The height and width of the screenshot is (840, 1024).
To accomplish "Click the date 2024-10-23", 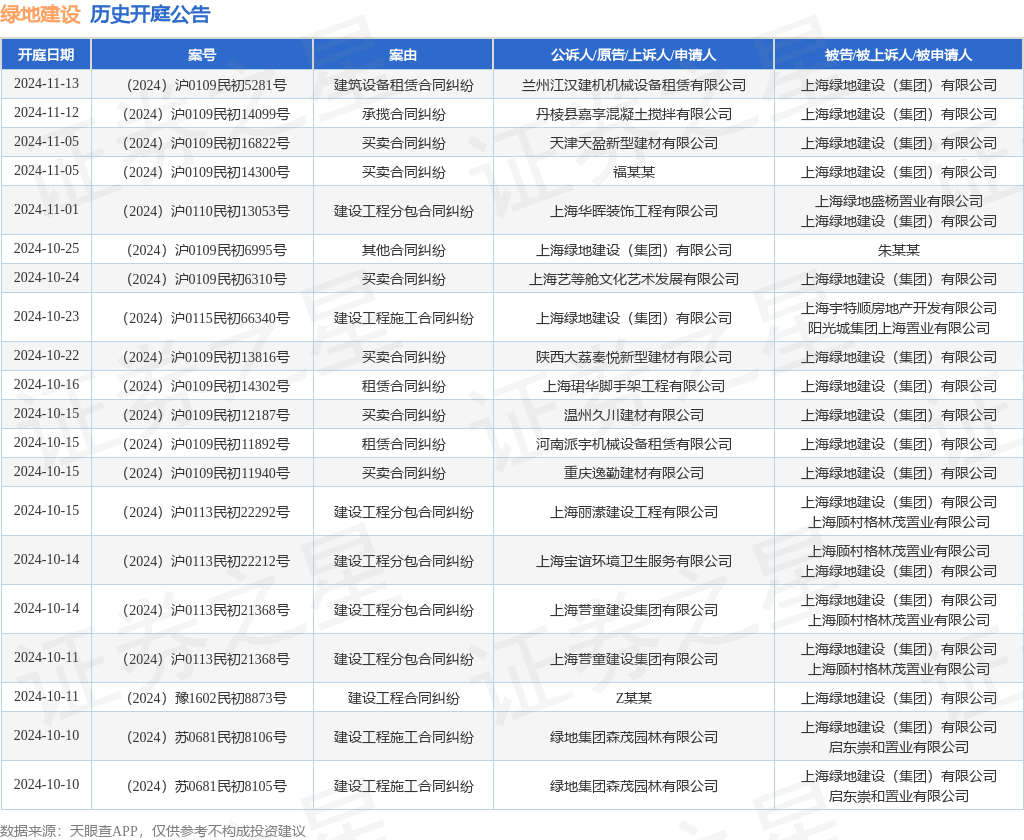I will pyautogui.click(x=46, y=317).
